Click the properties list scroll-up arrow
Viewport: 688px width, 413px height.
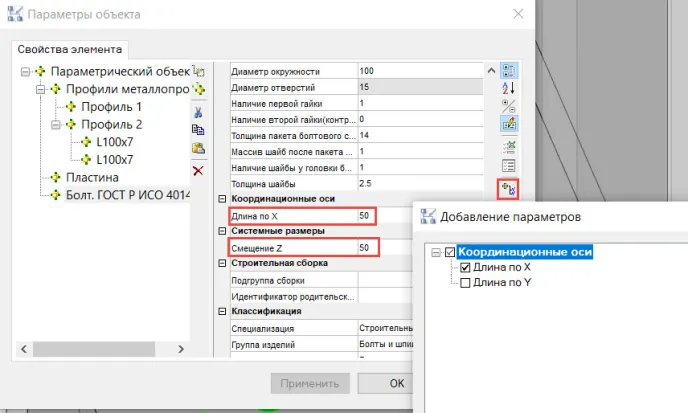click(x=490, y=71)
